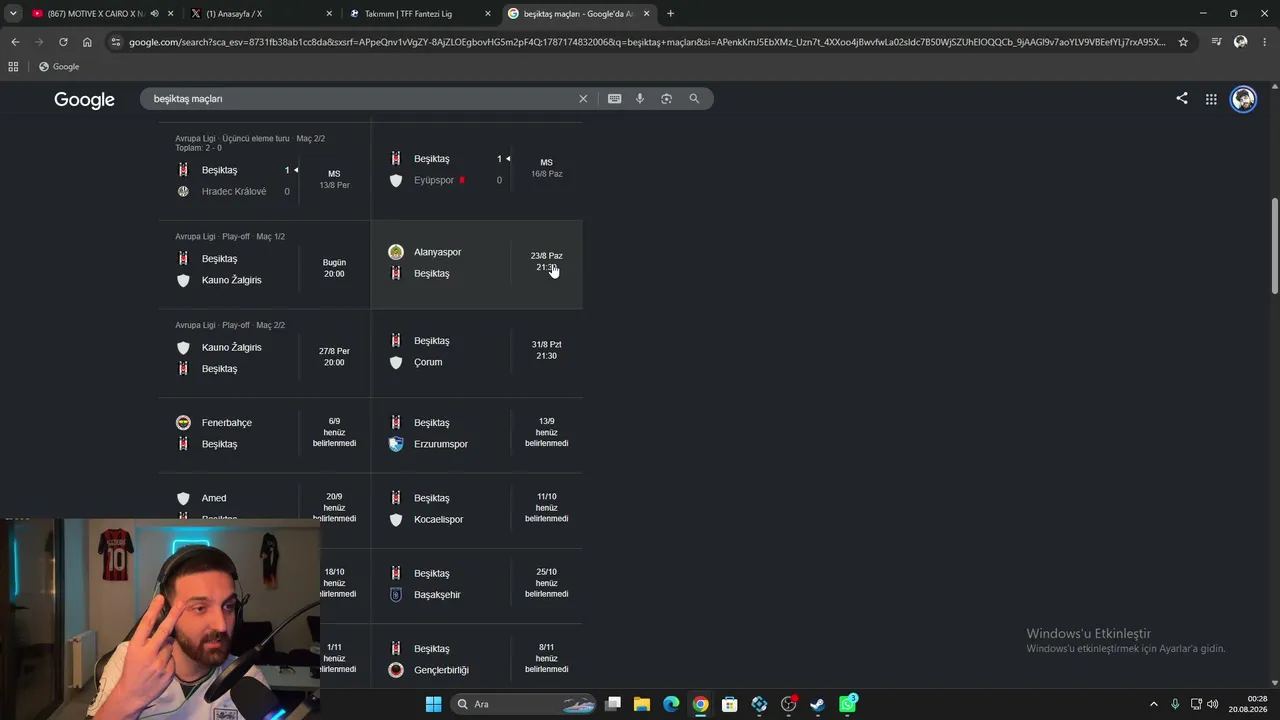Open the Beşiktaş vs Çorum fixture
This screenshot has height=720, width=1280.
tap(477, 352)
